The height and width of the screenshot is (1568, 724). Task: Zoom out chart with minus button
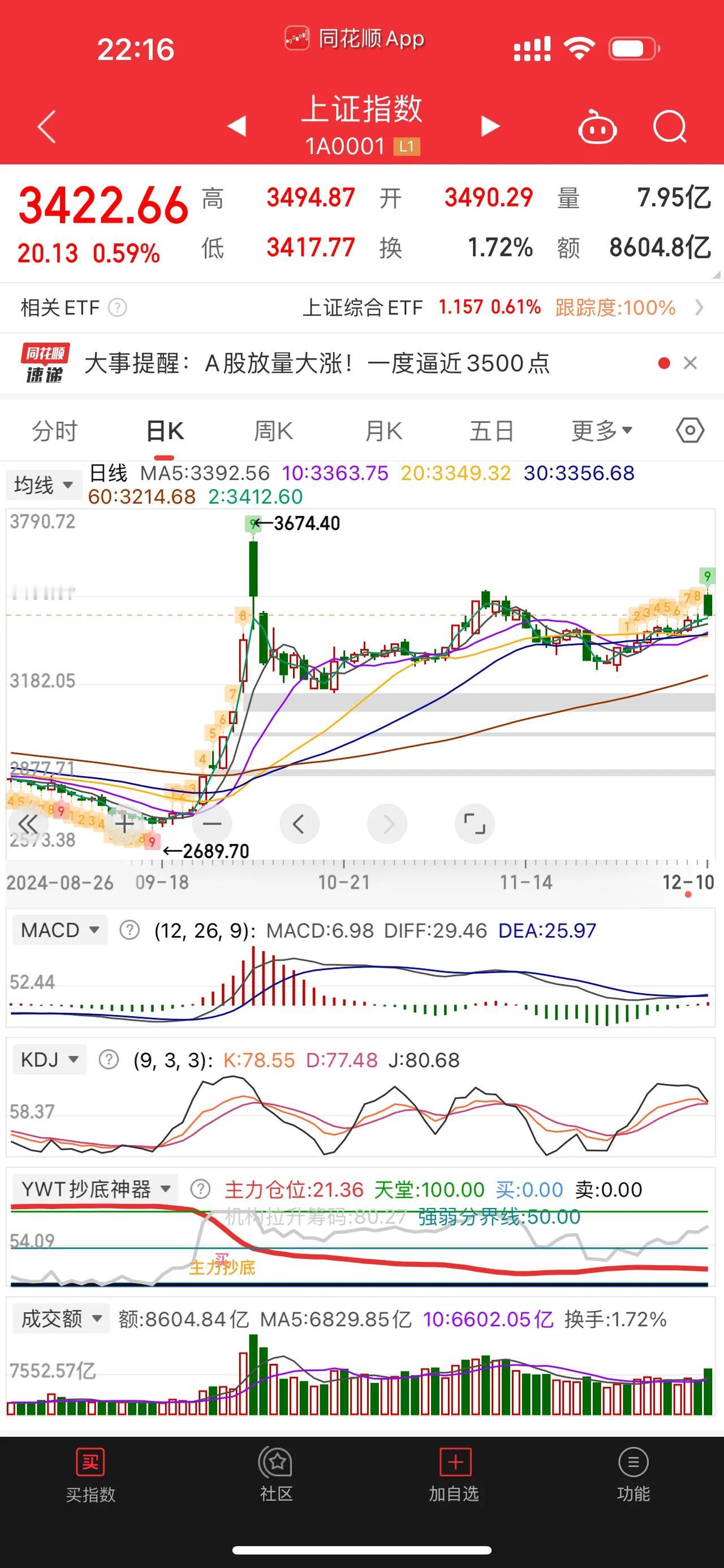point(212,824)
